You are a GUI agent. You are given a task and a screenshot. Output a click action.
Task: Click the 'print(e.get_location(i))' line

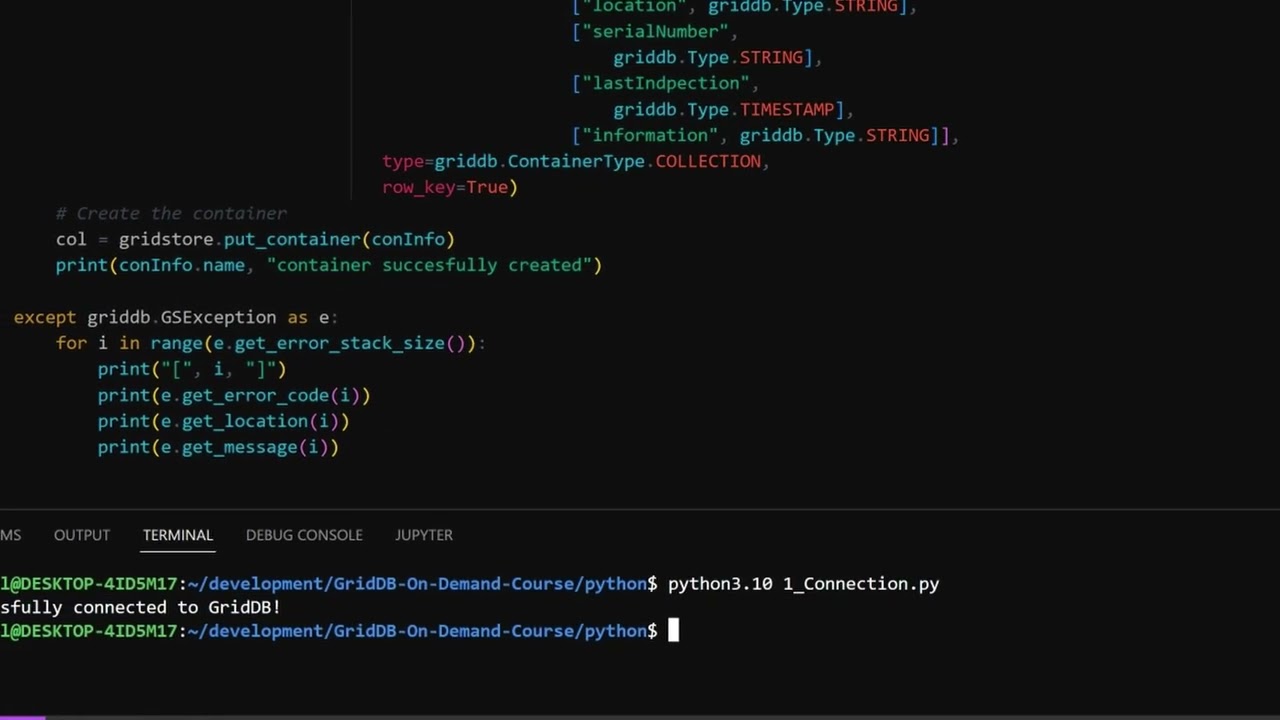pyautogui.click(x=223, y=421)
